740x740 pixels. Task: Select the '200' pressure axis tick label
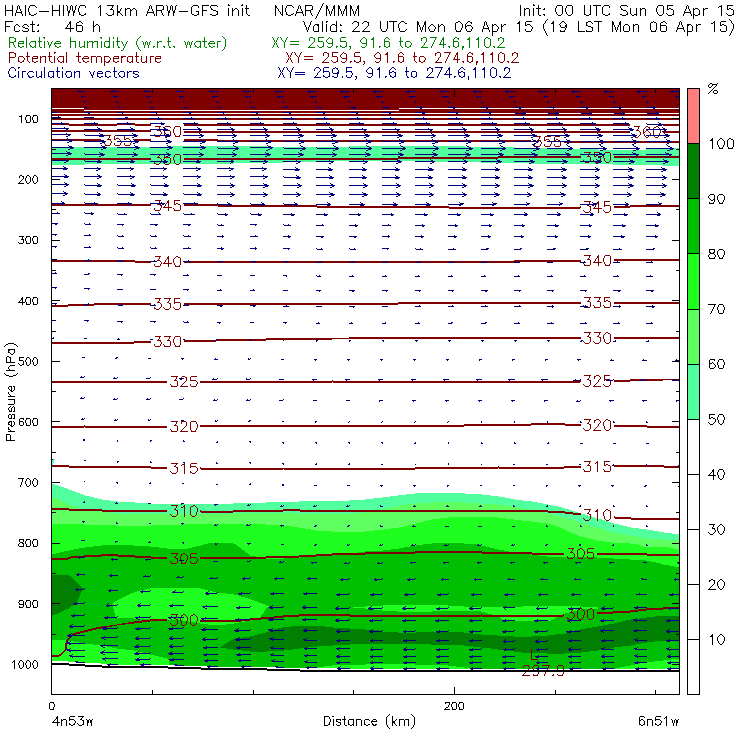tap(28, 180)
